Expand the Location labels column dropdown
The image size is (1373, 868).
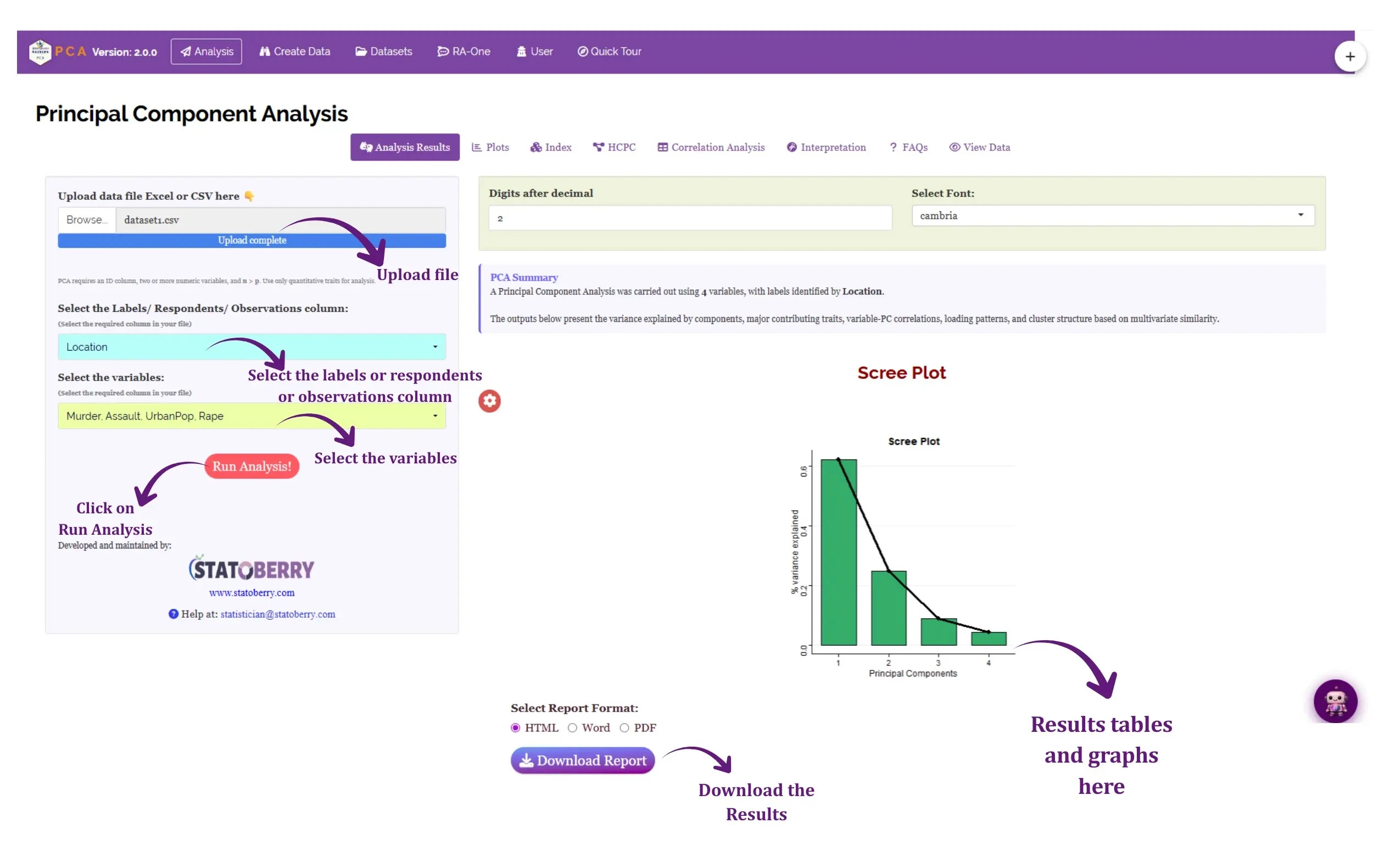(x=252, y=347)
